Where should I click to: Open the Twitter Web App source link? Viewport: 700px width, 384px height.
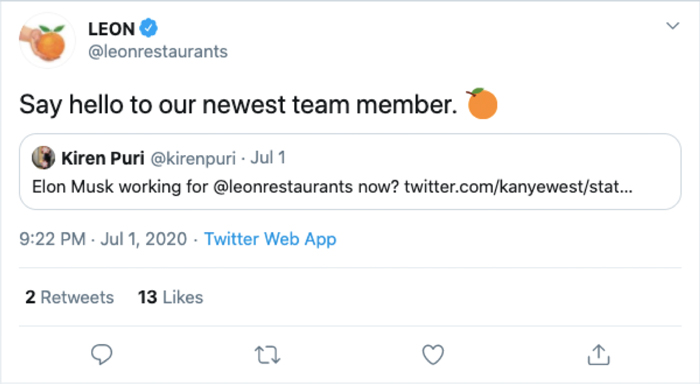tap(270, 239)
